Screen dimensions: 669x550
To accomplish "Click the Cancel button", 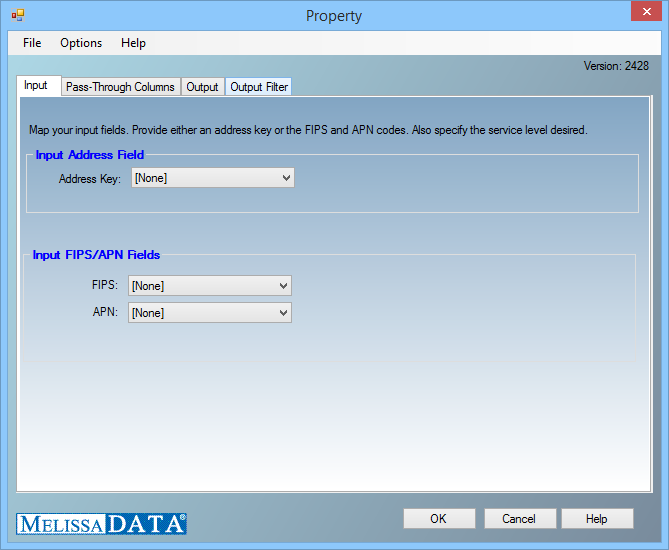I will point(519,519).
